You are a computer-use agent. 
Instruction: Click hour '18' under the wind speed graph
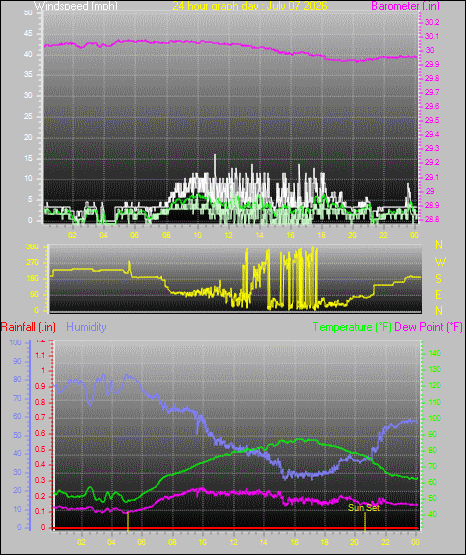321,235
